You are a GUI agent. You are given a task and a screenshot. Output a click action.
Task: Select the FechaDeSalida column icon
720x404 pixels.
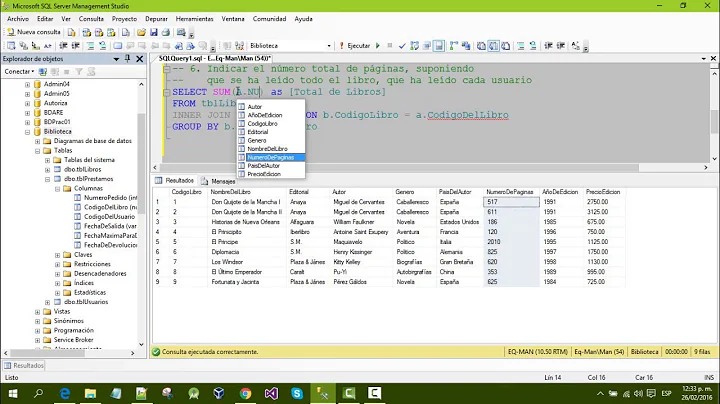(77, 226)
